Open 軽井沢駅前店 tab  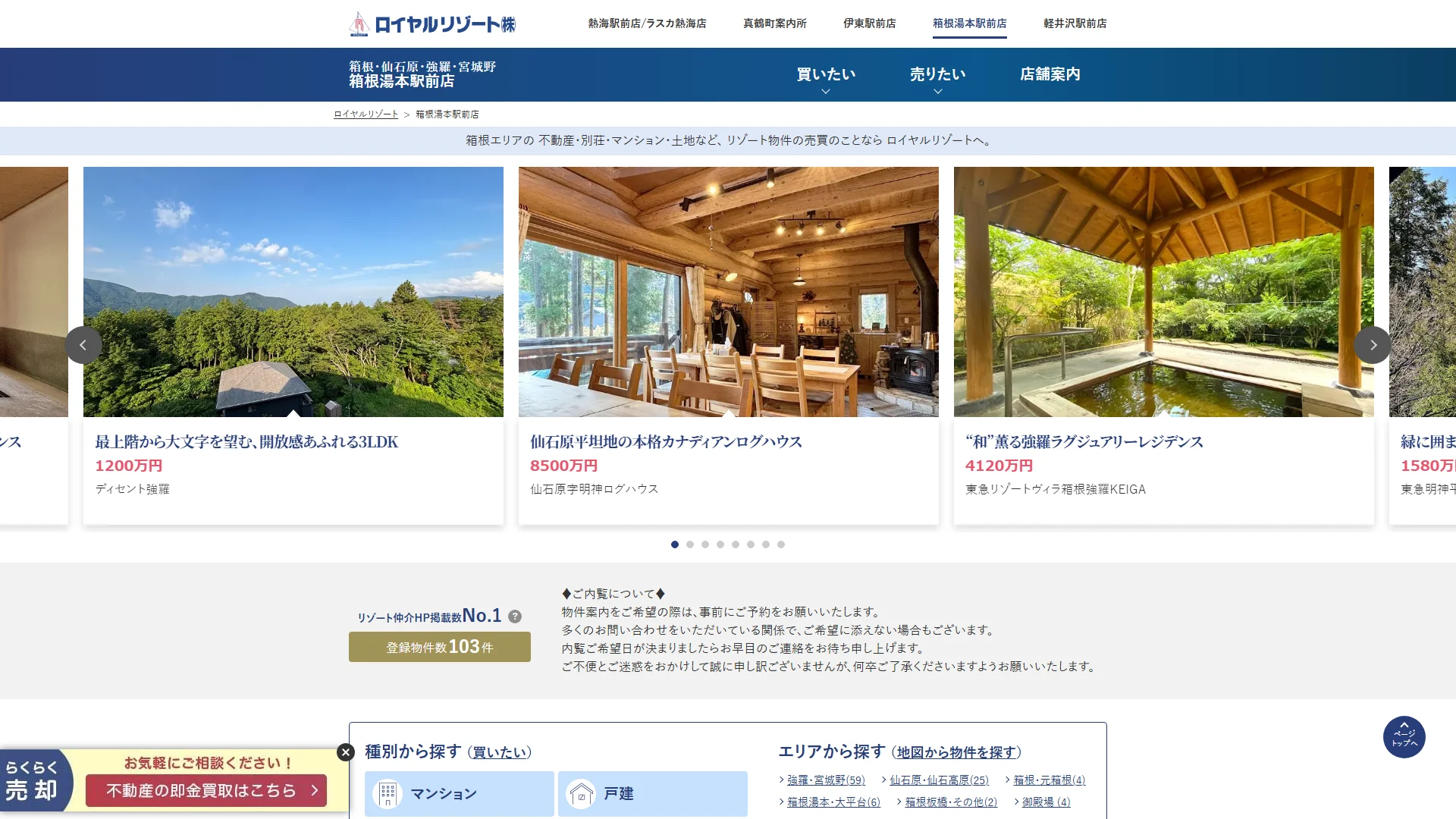1075,24
